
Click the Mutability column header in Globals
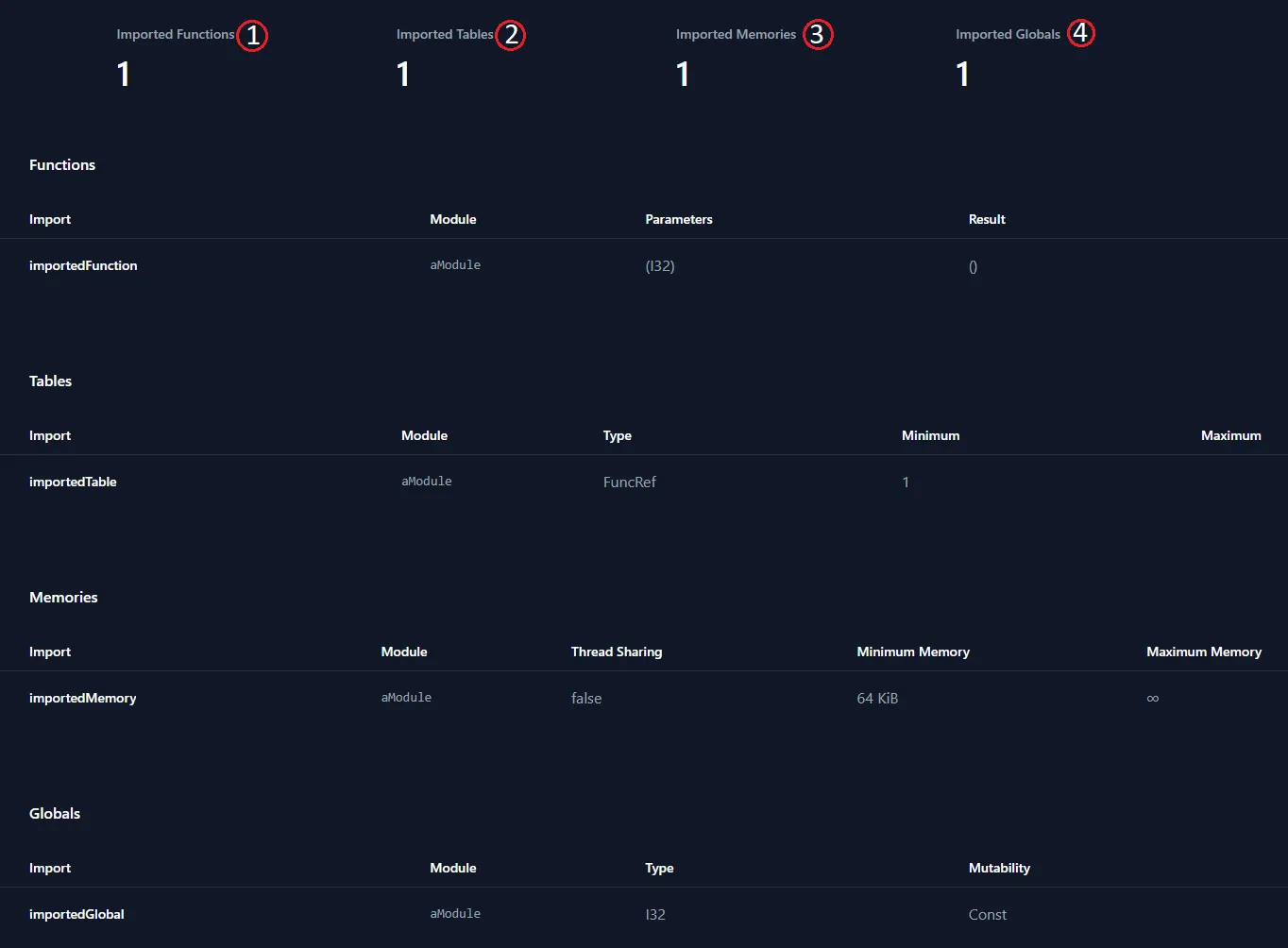point(999,868)
